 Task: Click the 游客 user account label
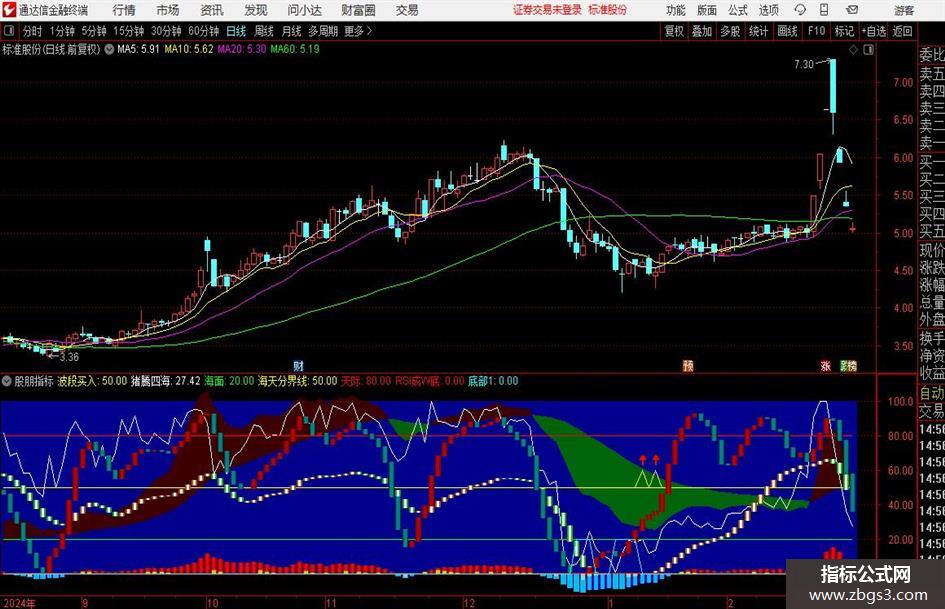pos(903,10)
